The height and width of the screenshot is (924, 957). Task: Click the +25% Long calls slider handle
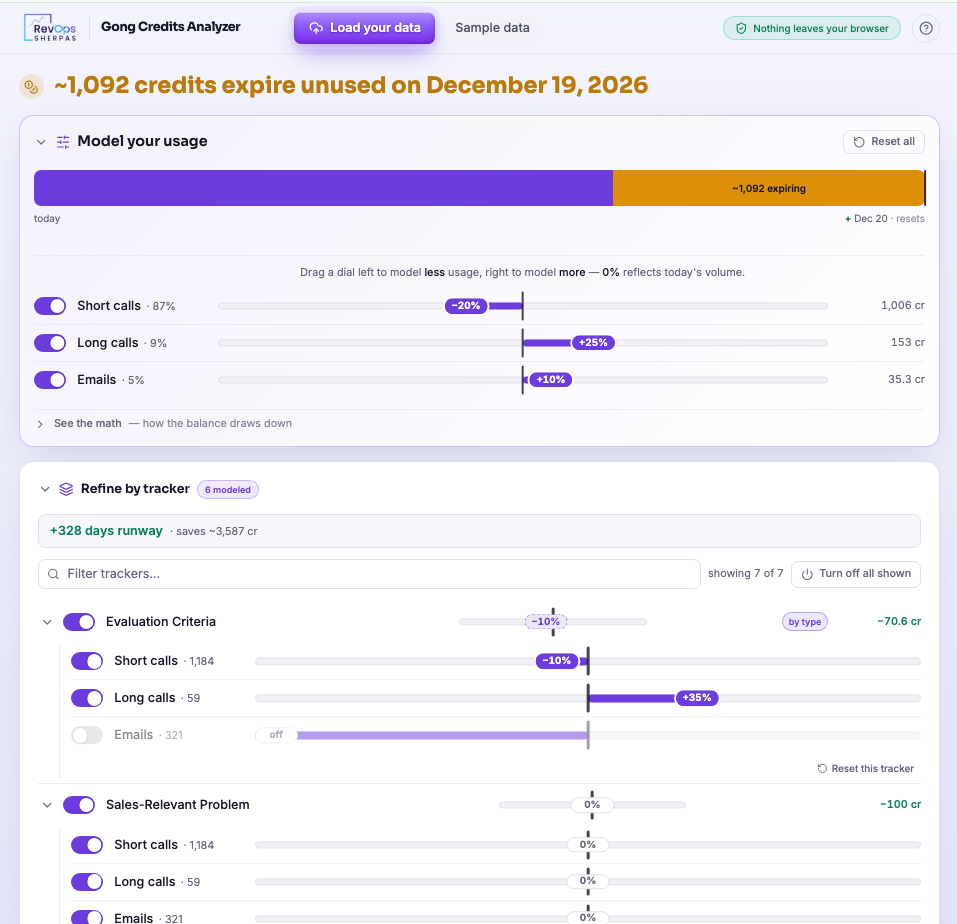(593, 343)
